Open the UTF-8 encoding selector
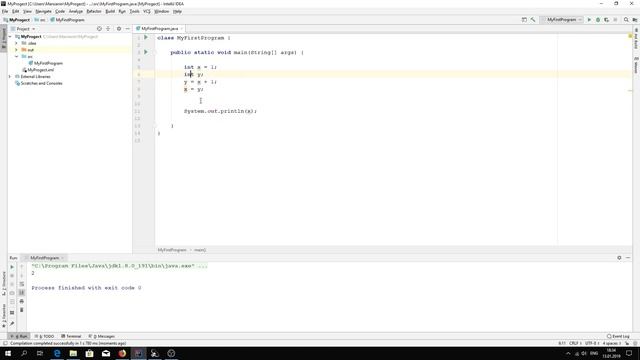 click(591, 343)
